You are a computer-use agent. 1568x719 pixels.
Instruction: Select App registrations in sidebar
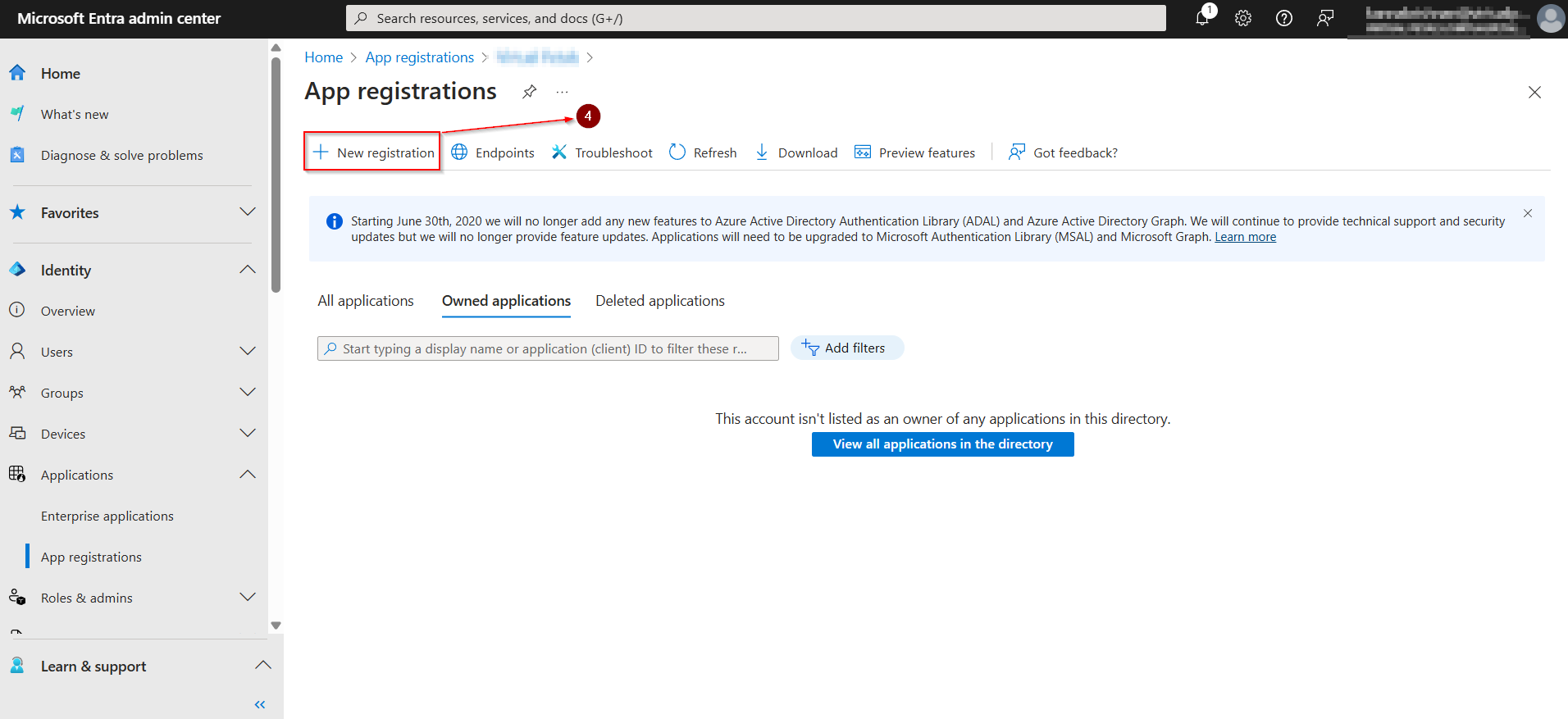91,557
